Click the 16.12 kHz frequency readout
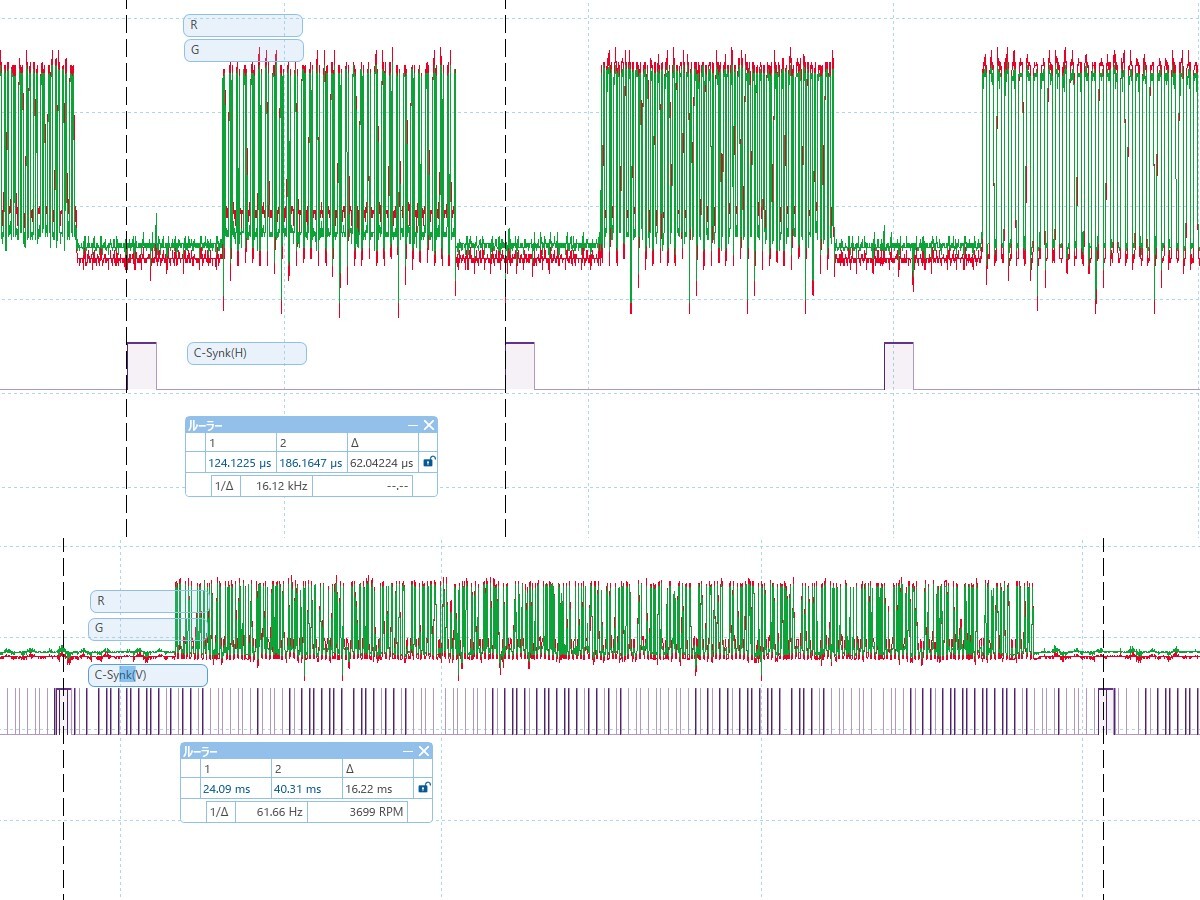This screenshot has width=1200, height=900. [282, 485]
